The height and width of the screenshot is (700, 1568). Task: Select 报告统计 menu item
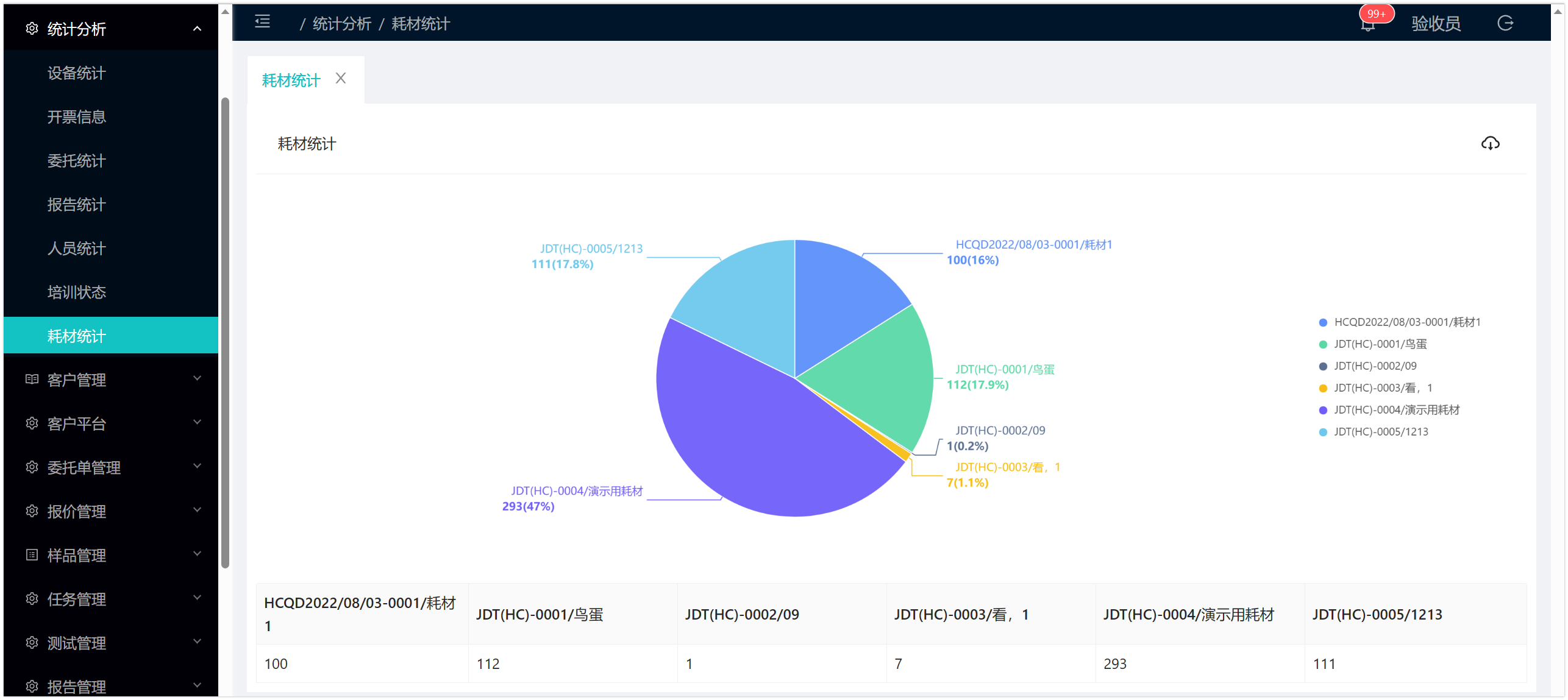[77, 205]
